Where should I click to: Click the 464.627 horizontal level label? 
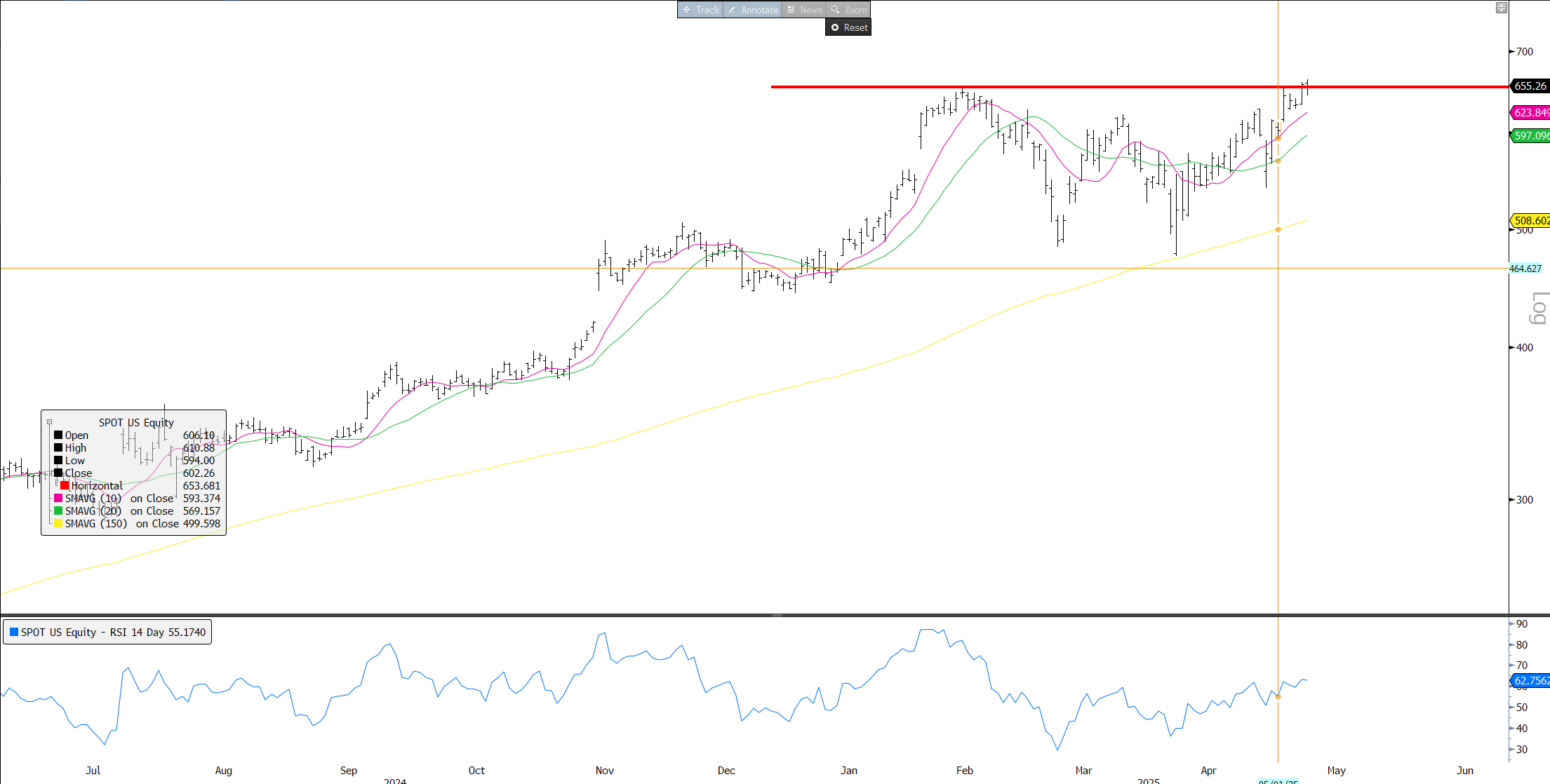tap(1525, 269)
